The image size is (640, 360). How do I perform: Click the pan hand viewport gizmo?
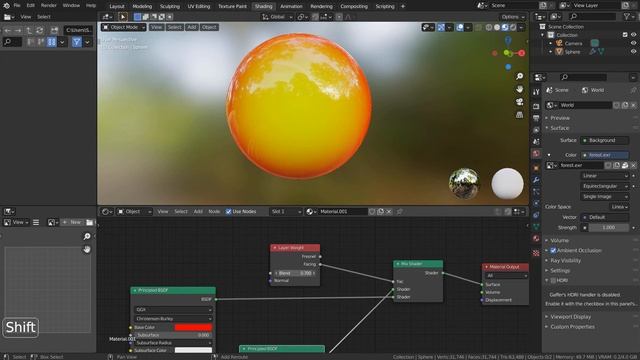pos(520,89)
